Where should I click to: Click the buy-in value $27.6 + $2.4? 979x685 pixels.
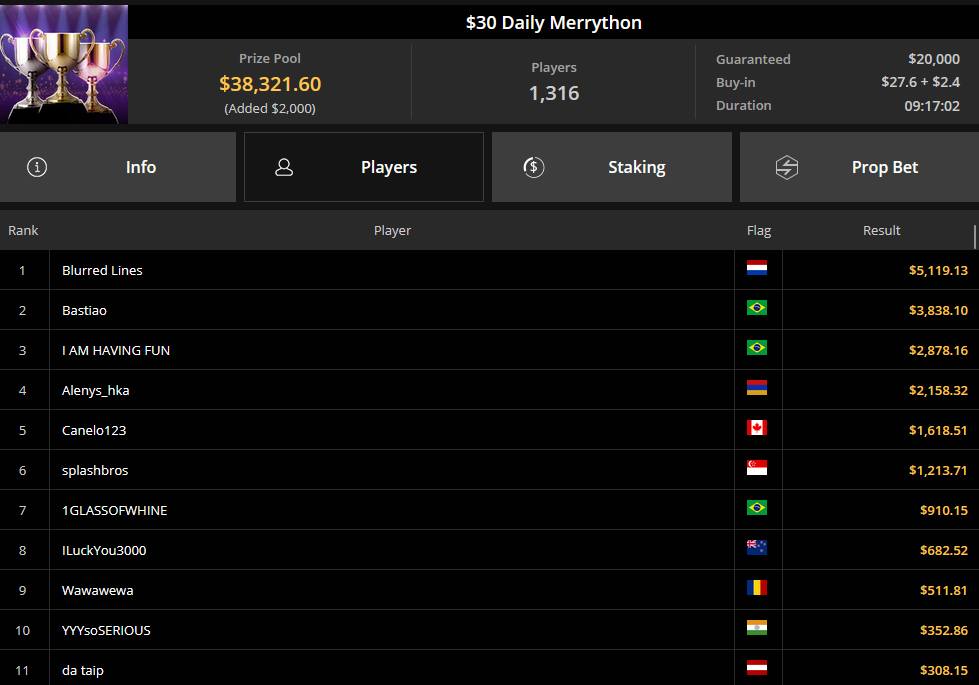pos(920,82)
